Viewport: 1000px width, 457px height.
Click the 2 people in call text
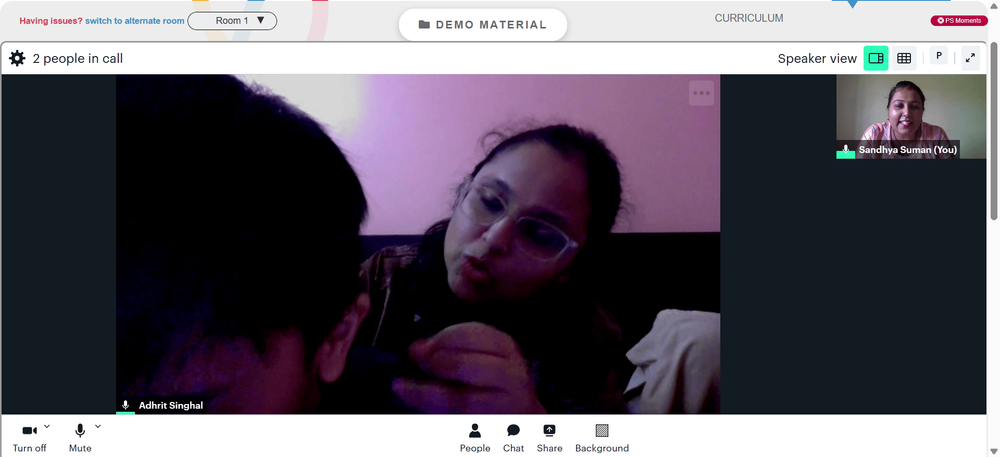(x=78, y=59)
